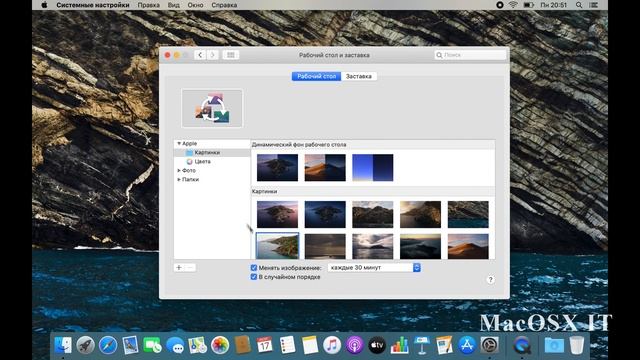The image size is (640, 360).
Task: Toggle 'В случайном порядке' checkbox
Action: tap(254, 277)
